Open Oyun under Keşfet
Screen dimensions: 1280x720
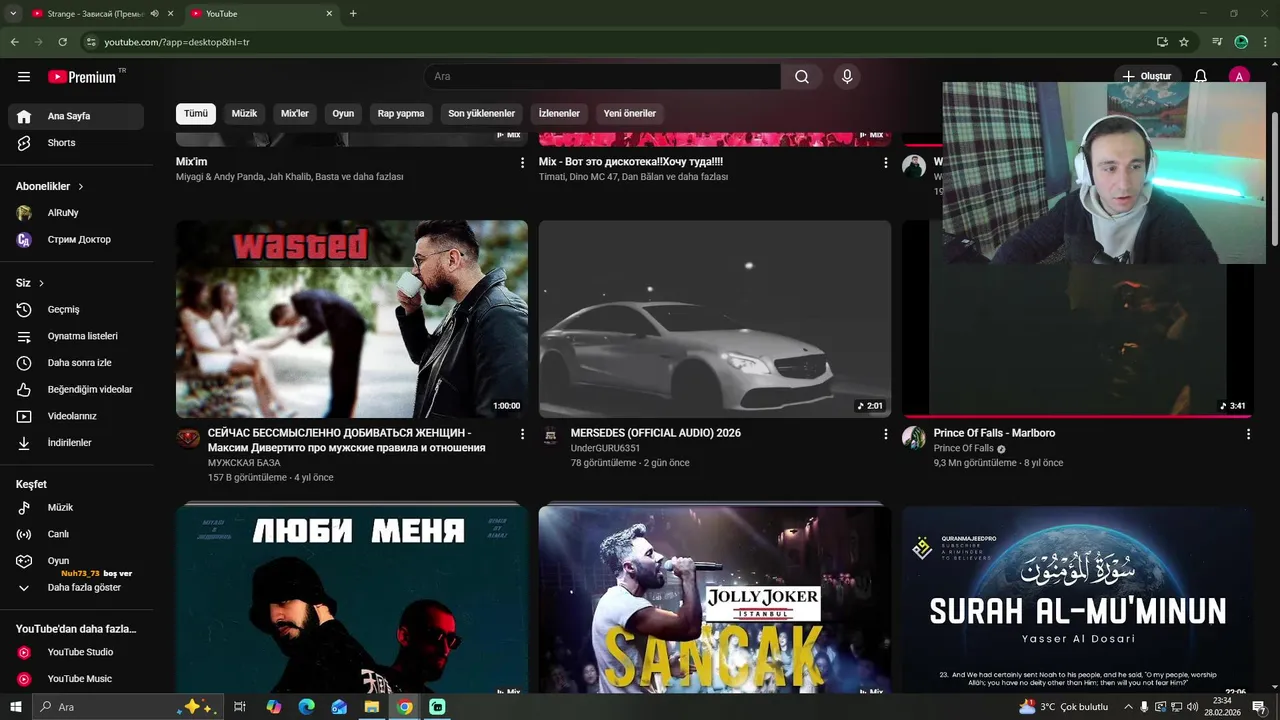coord(76,561)
